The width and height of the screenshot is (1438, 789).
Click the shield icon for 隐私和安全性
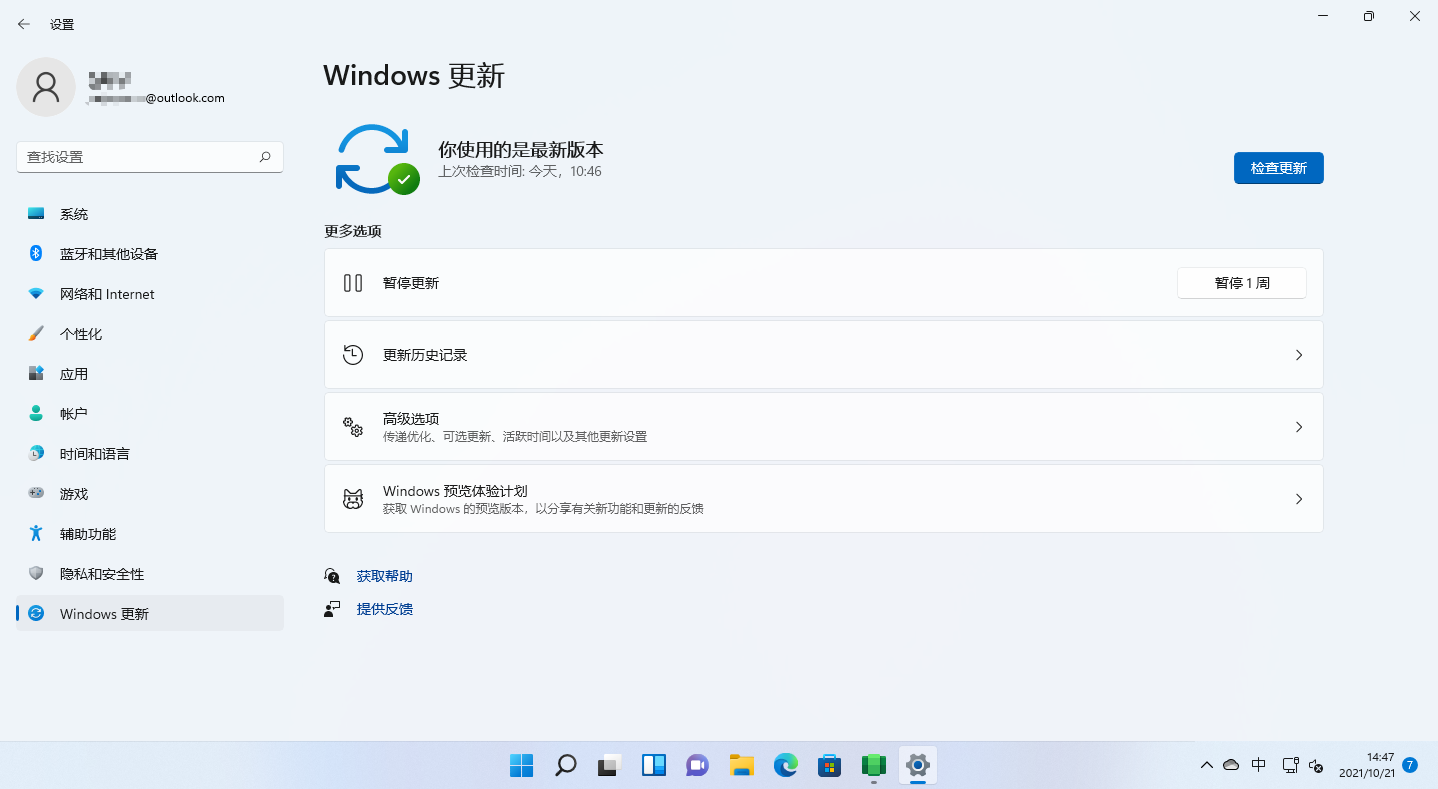[x=36, y=574]
